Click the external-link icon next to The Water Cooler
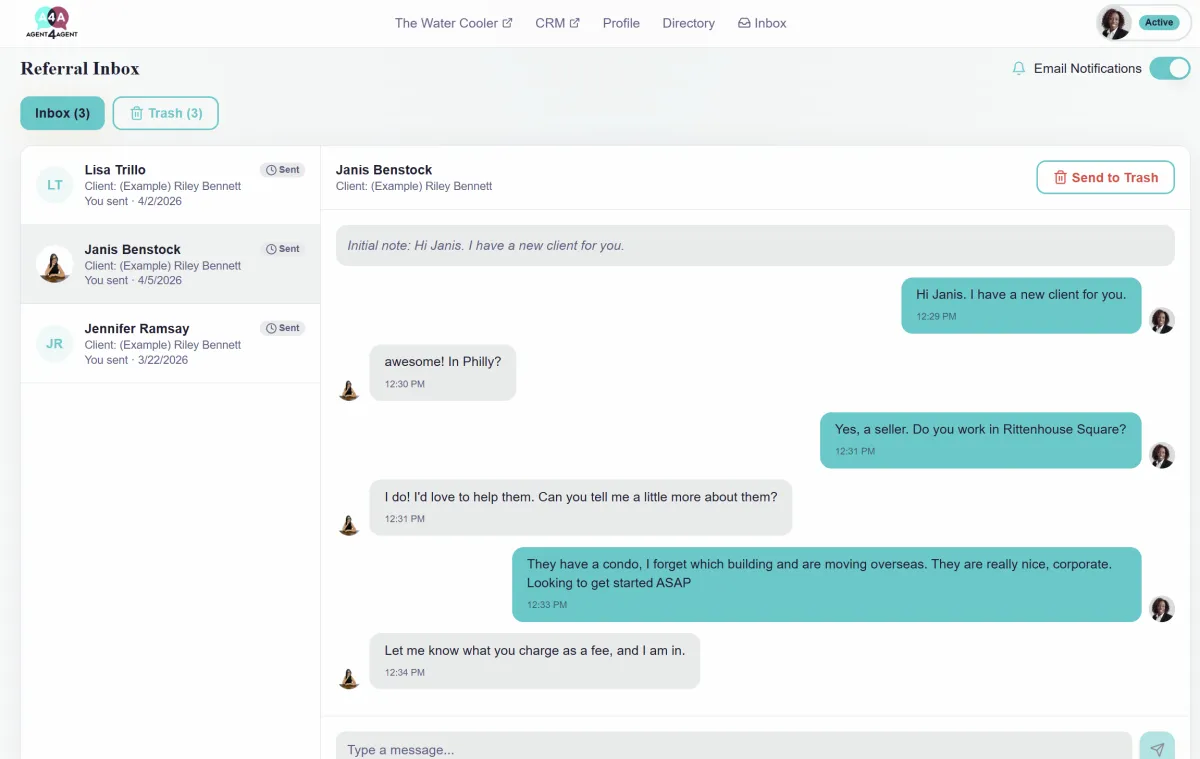 508,22
